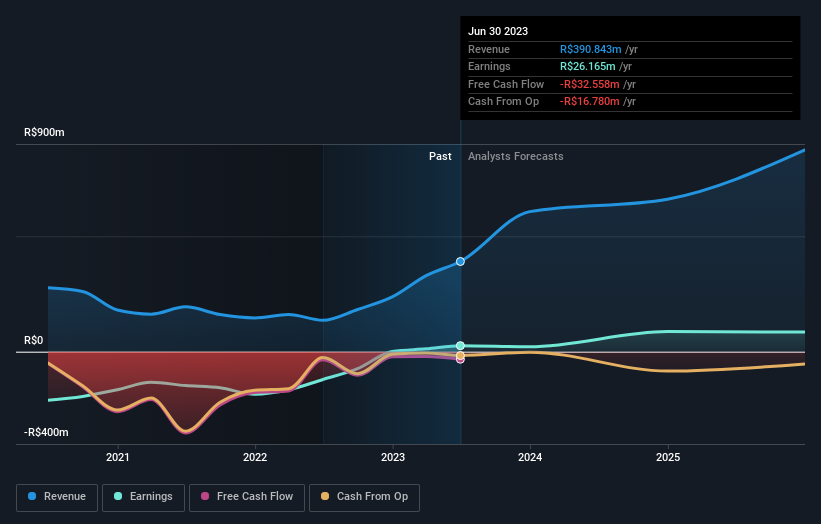Click the 2022 x-axis label
Screen dimensions: 821x524
tap(255, 457)
